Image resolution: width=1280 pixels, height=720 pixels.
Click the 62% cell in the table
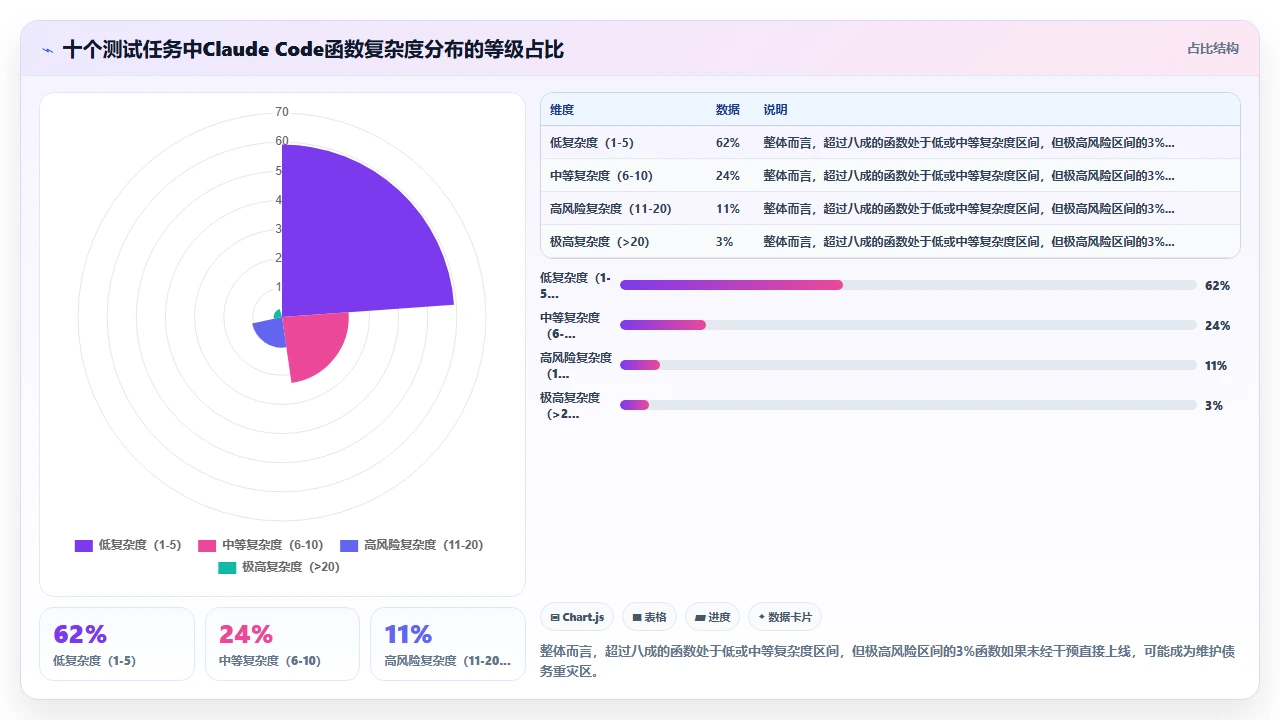pos(728,143)
